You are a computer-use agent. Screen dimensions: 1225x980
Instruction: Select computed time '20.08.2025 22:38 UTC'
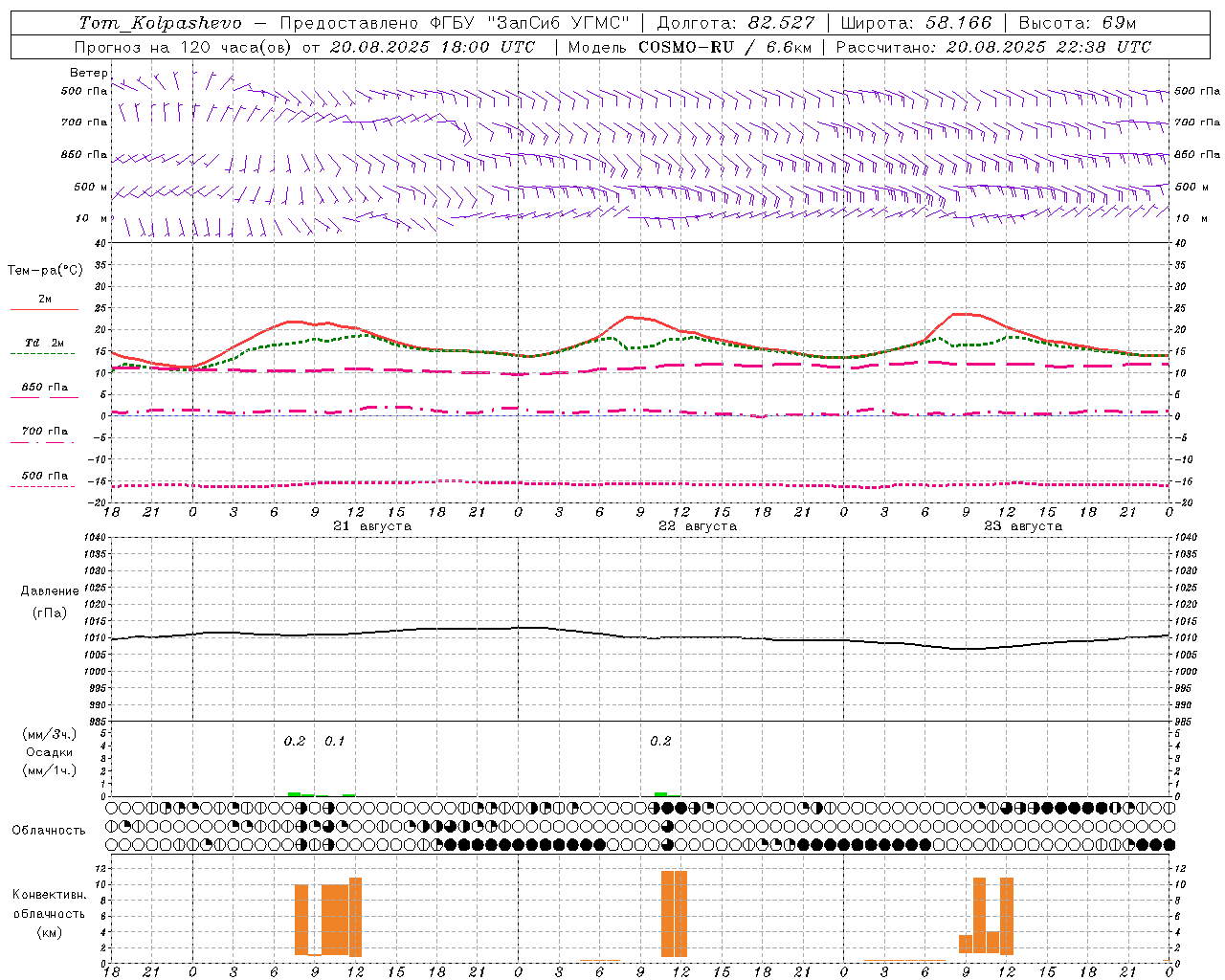[x=1048, y=47]
